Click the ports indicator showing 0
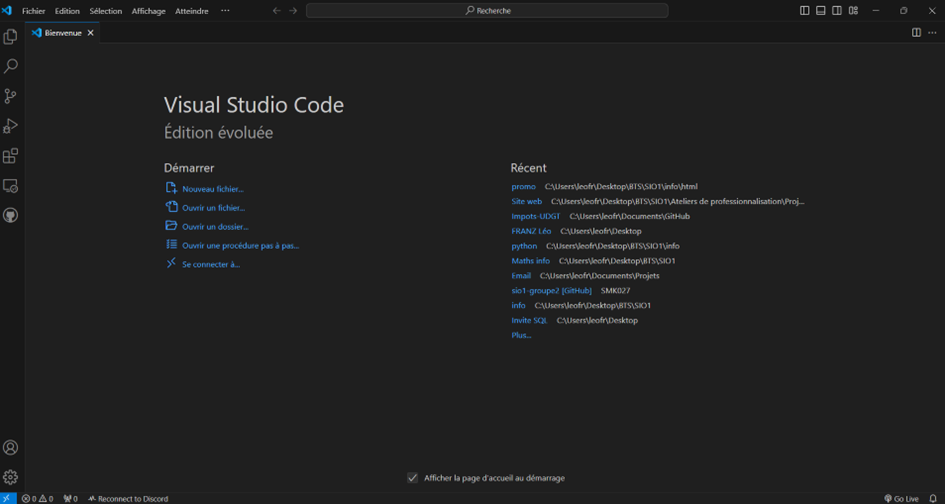This screenshot has width=945, height=504. point(71,499)
